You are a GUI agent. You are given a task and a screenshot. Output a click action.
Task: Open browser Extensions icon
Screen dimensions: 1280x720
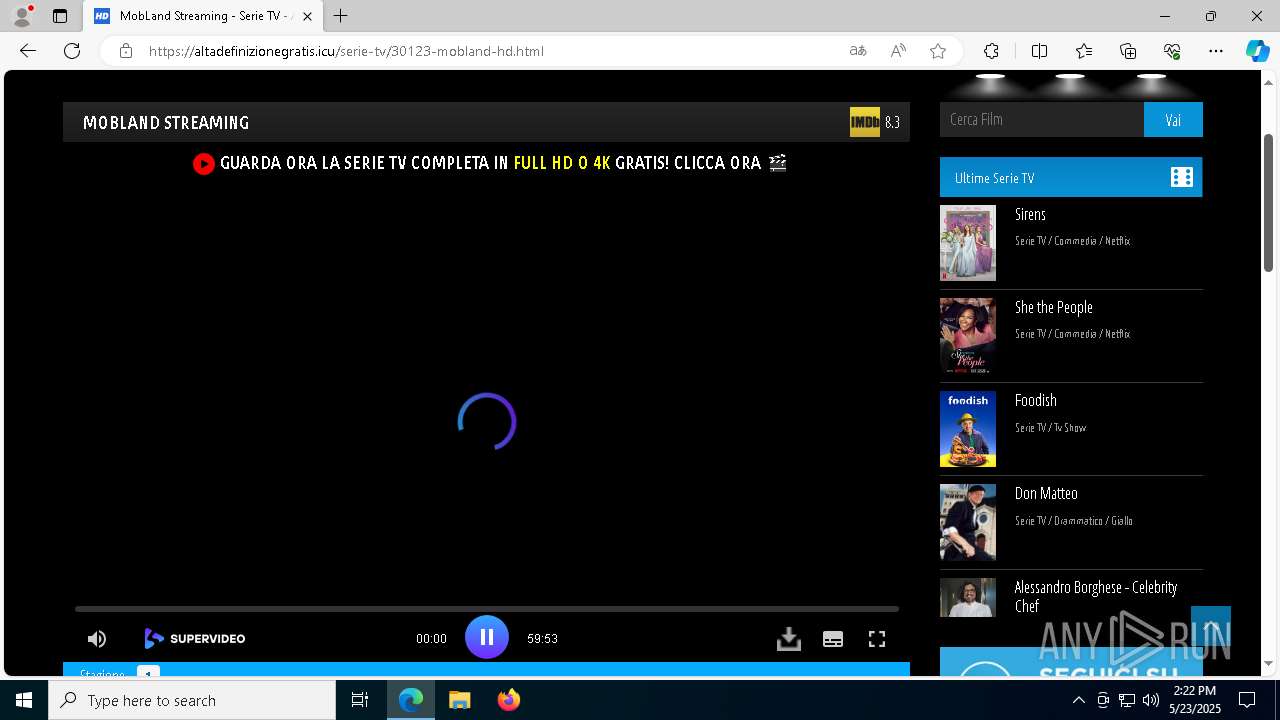click(x=991, y=51)
